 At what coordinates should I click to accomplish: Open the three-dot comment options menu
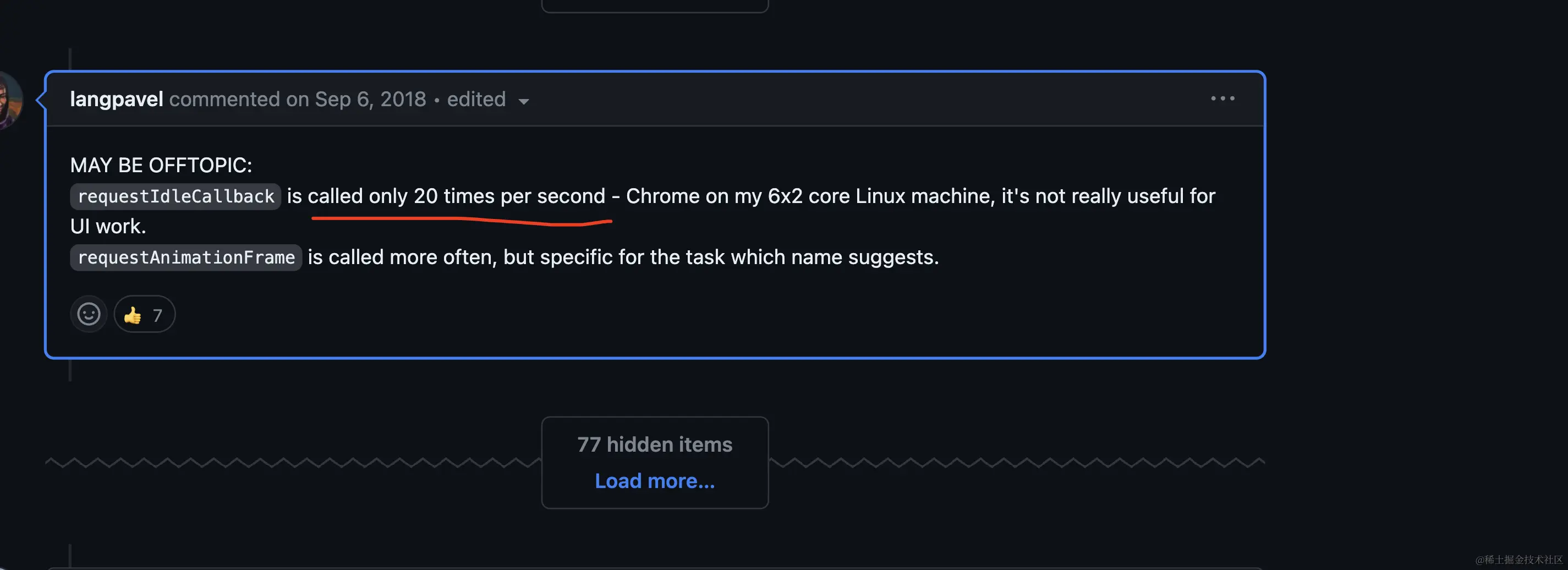(x=1222, y=98)
